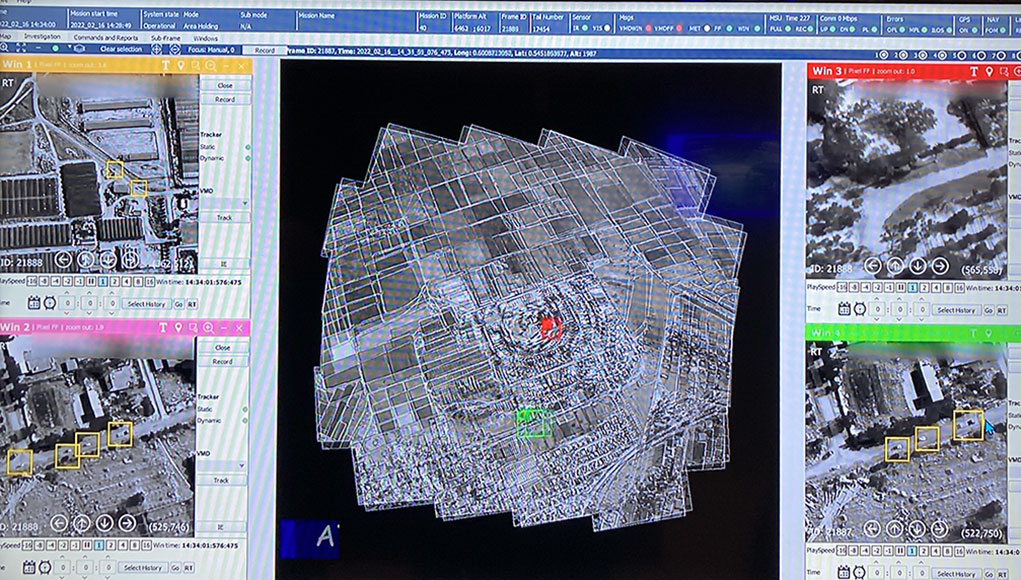
Task: Click Select History in Win 2
Action: coord(145,567)
